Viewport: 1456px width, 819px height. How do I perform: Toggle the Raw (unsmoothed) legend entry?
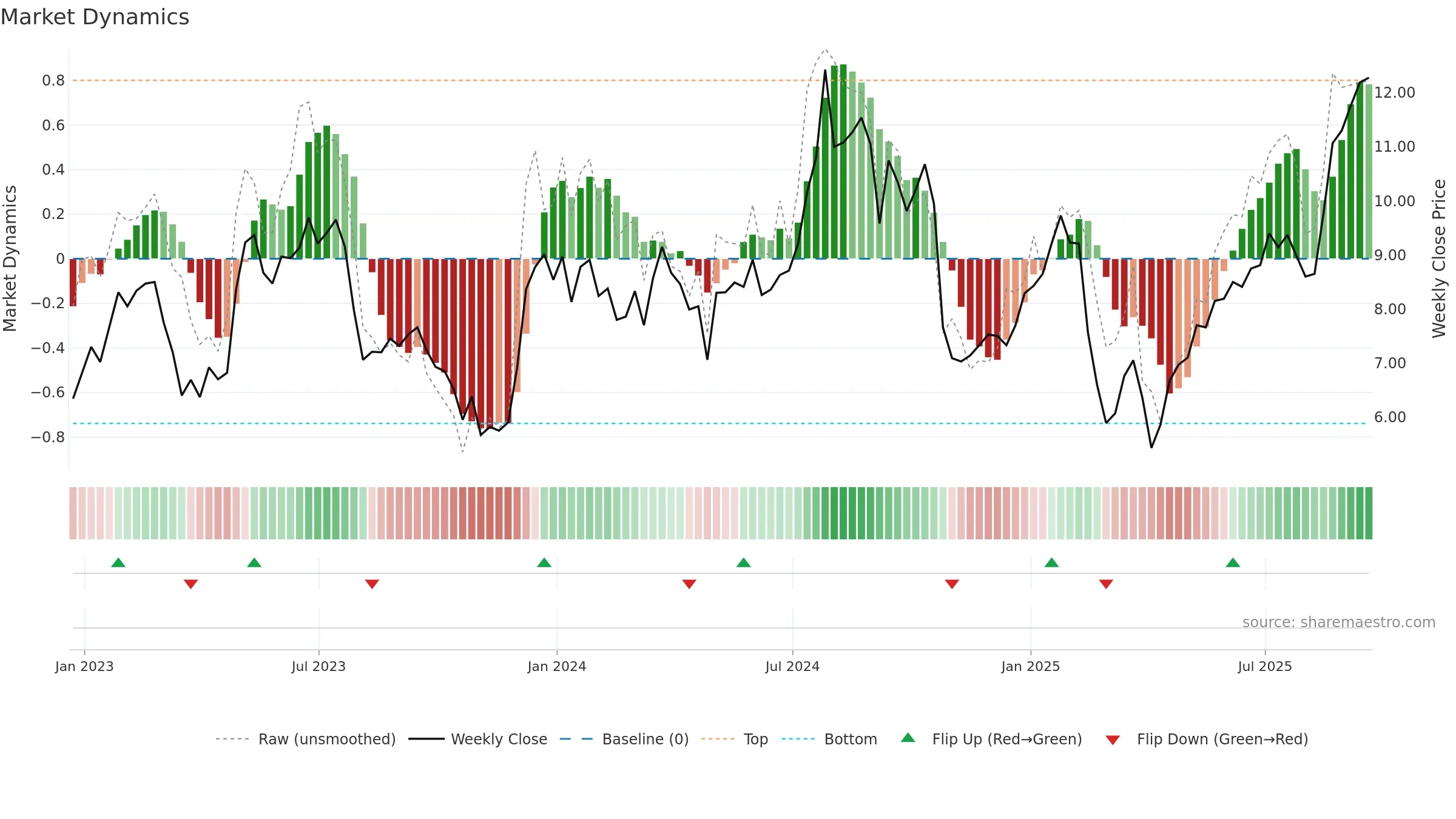pyautogui.click(x=305, y=739)
